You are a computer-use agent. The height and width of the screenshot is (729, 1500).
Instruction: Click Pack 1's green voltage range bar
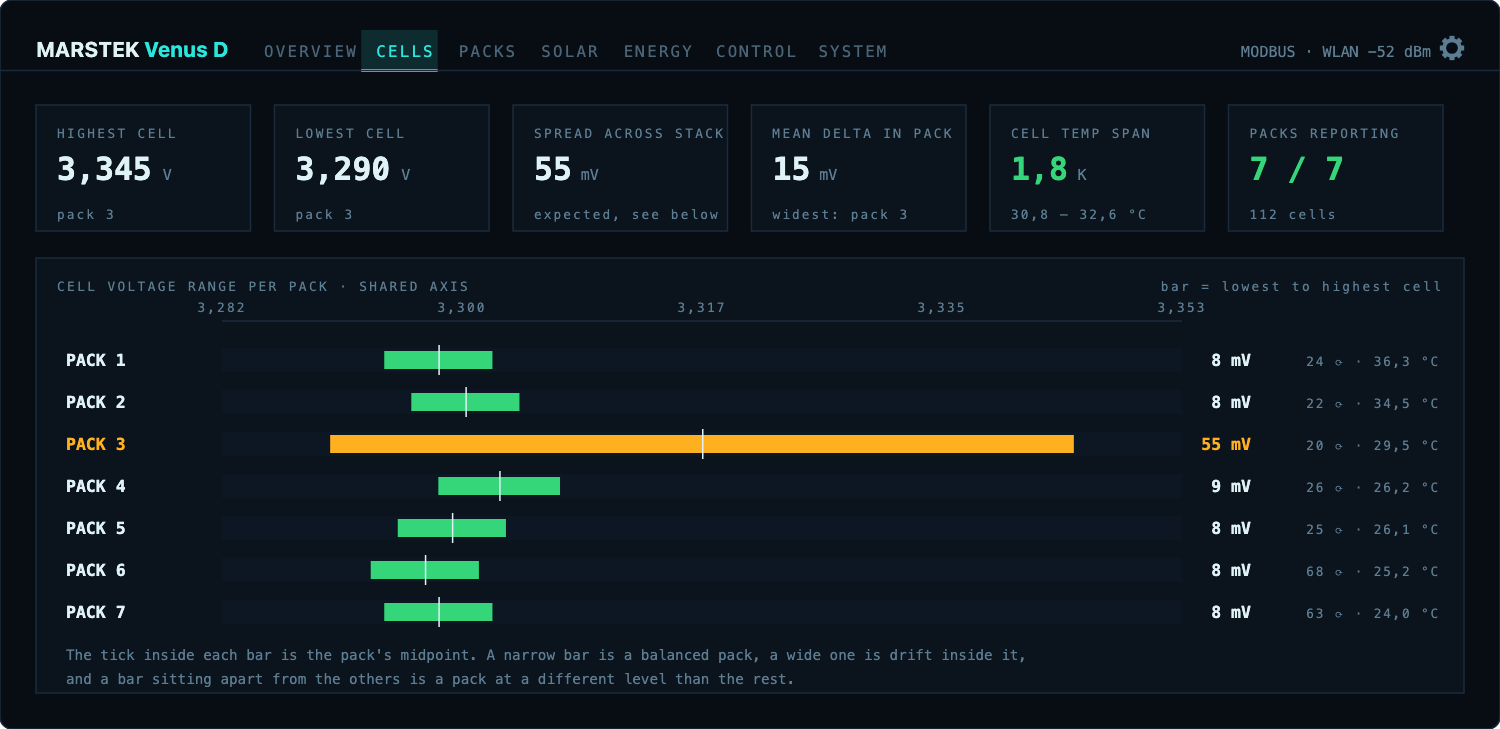[x=438, y=360]
